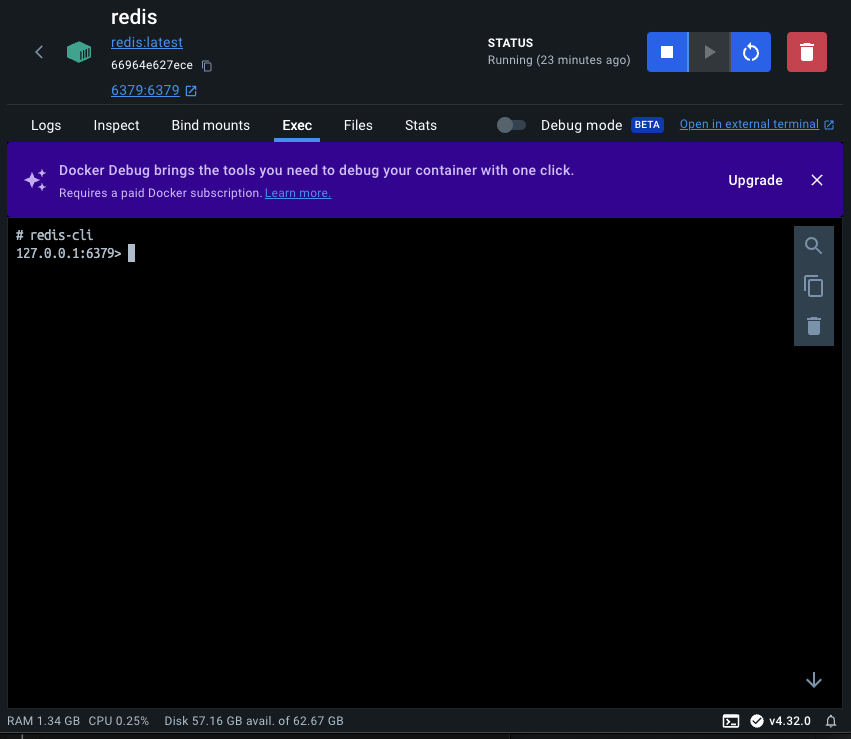Open notifications bell
Image resolution: width=851 pixels, height=739 pixels.
pos(830,721)
